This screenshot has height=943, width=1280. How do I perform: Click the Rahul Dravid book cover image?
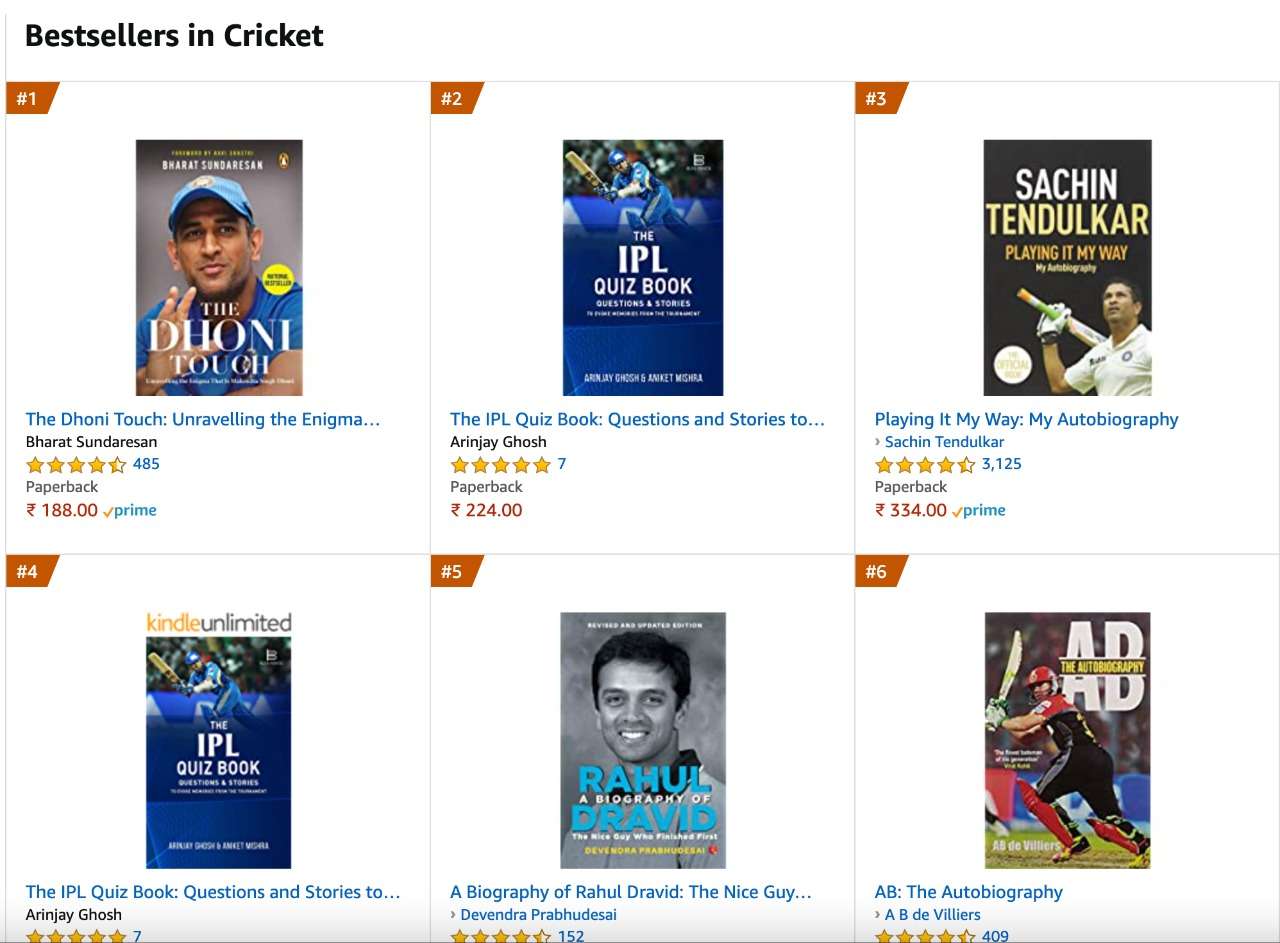(641, 740)
